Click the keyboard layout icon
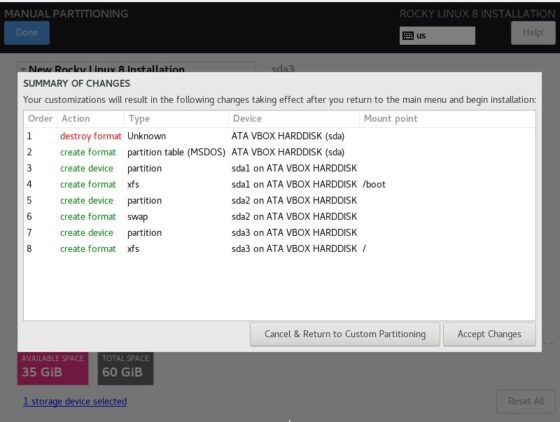560x422 pixels. [408, 35]
